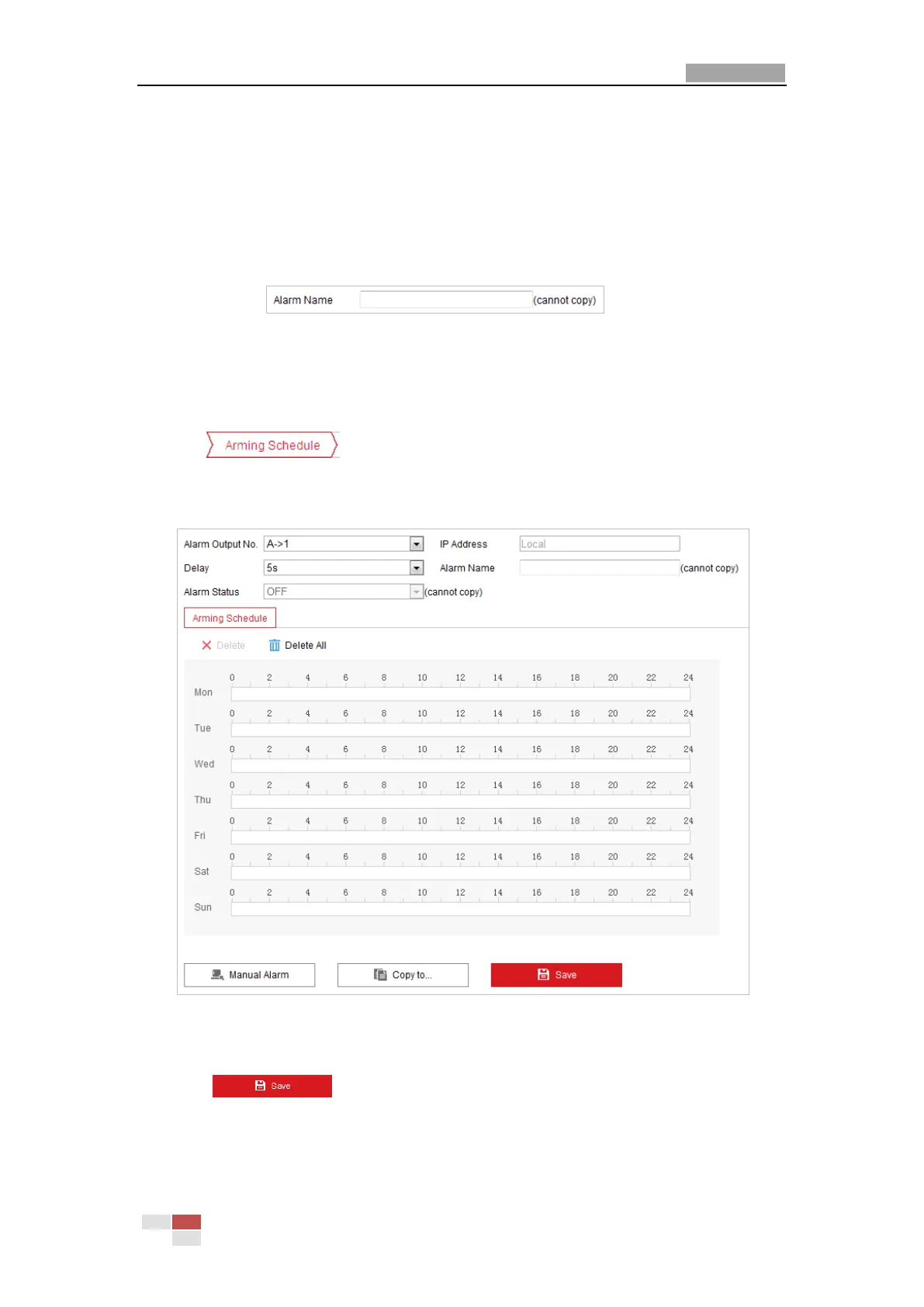Click the Delete X icon
The width and height of the screenshot is (924, 1307).
tap(206, 645)
